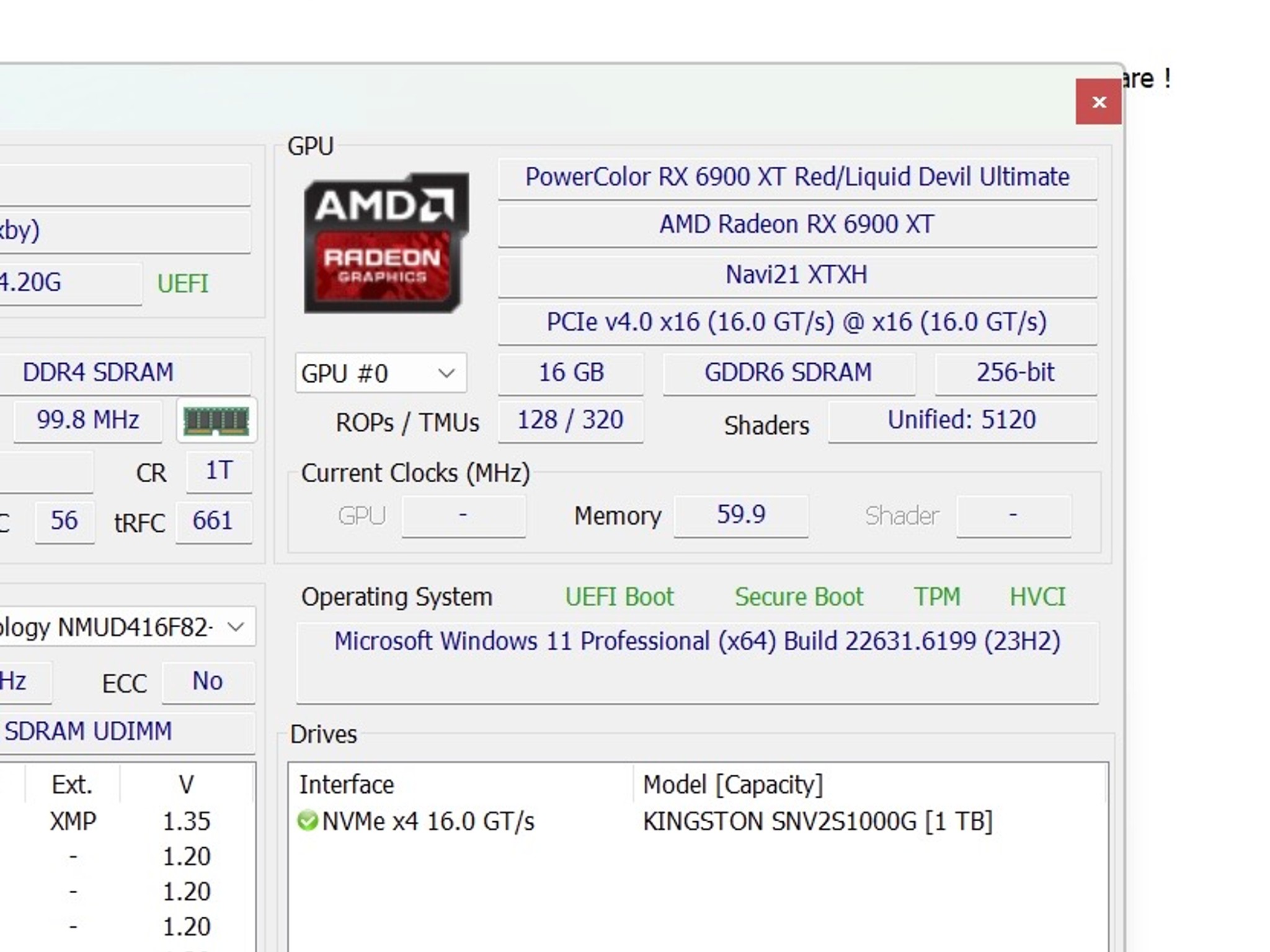The image size is (1270, 952).
Task: Click the AMD Radeon Graphics logo
Action: coord(386,243)
